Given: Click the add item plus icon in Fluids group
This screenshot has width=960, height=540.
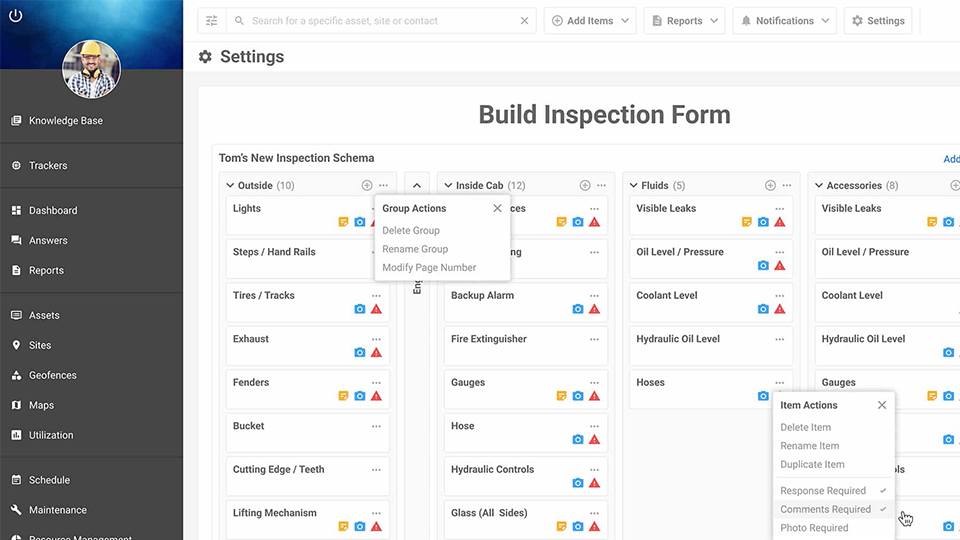Looking at the screenshot, I should coord(770,186).
